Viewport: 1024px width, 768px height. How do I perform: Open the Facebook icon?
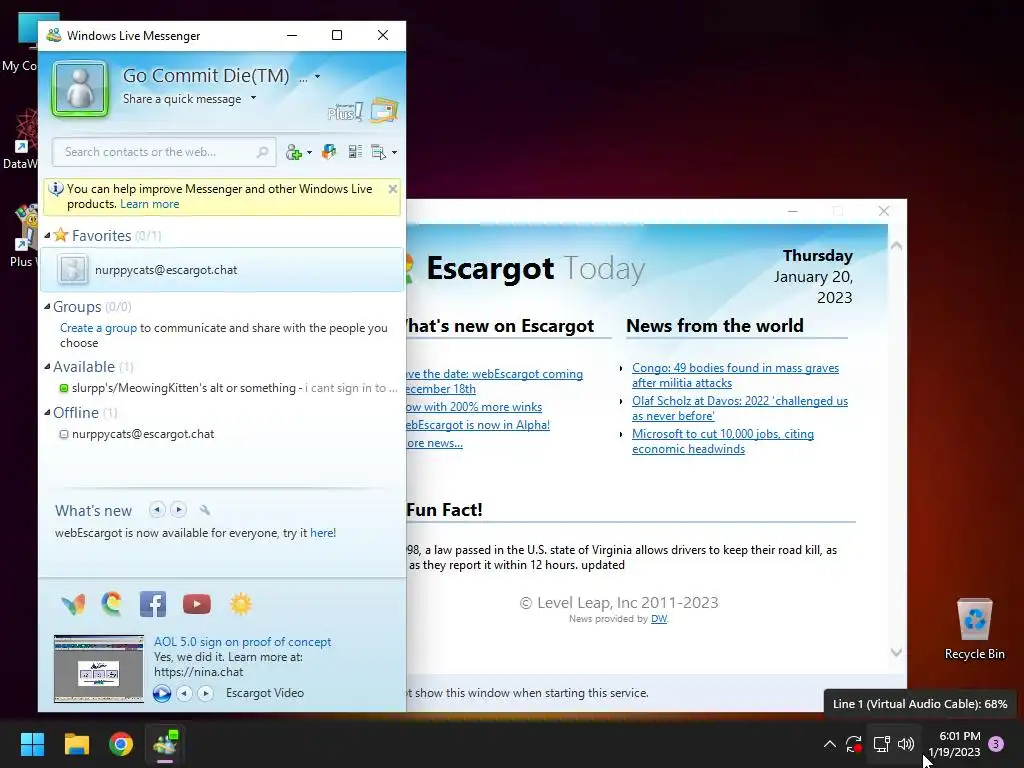pos(153,604)
